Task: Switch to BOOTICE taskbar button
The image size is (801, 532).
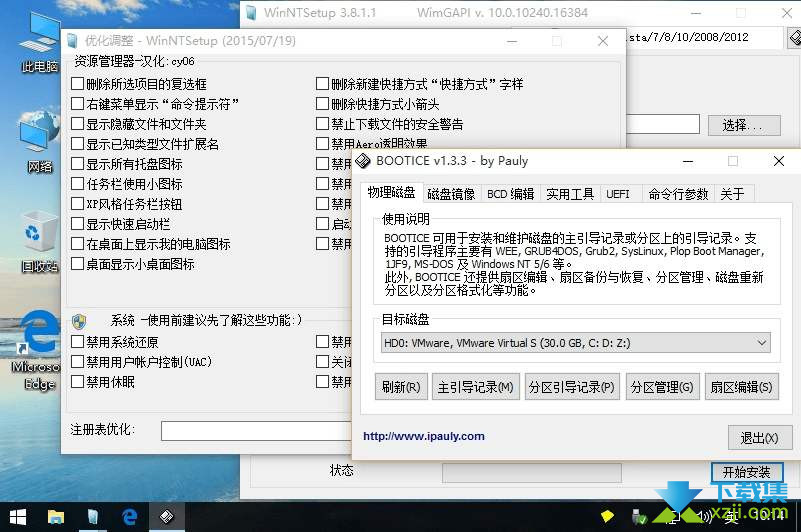Action: (x=167, y=517)
